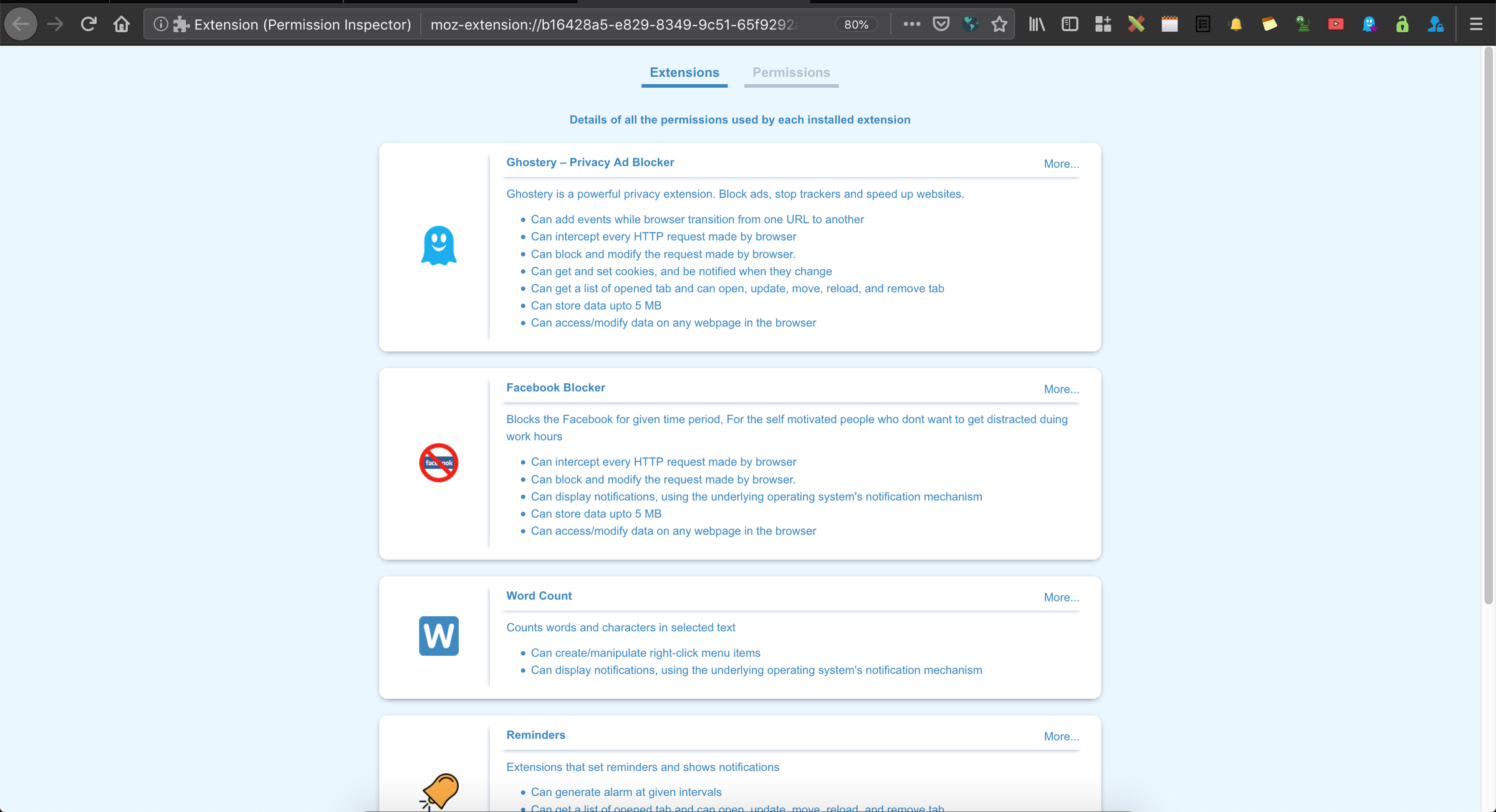The image size is (1496, 812).
Task: Select the Extensions tab
Action: [684, 71]
